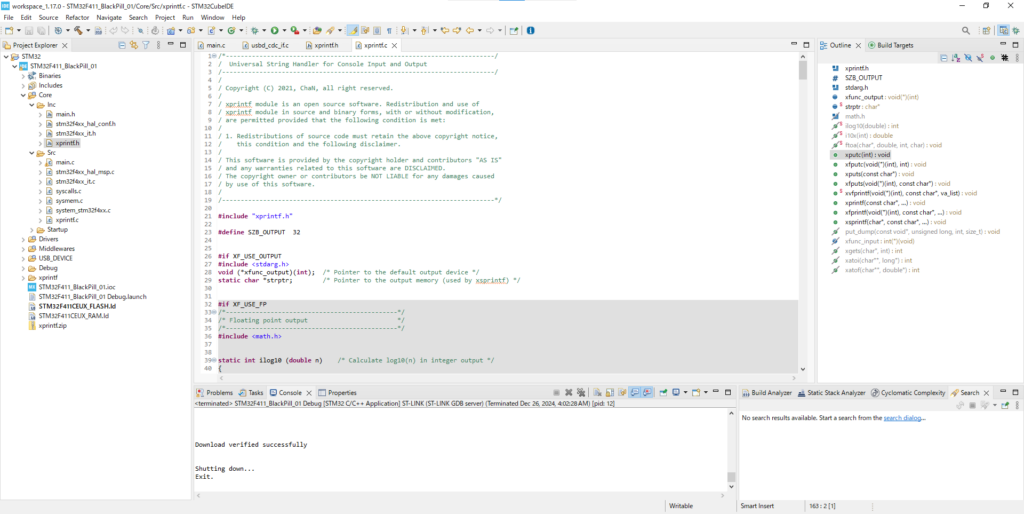Click the green Run button in toolbar

click(275, 30)
